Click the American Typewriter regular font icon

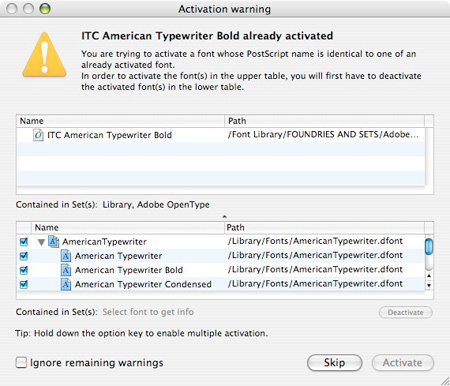[x=66, y=256]
